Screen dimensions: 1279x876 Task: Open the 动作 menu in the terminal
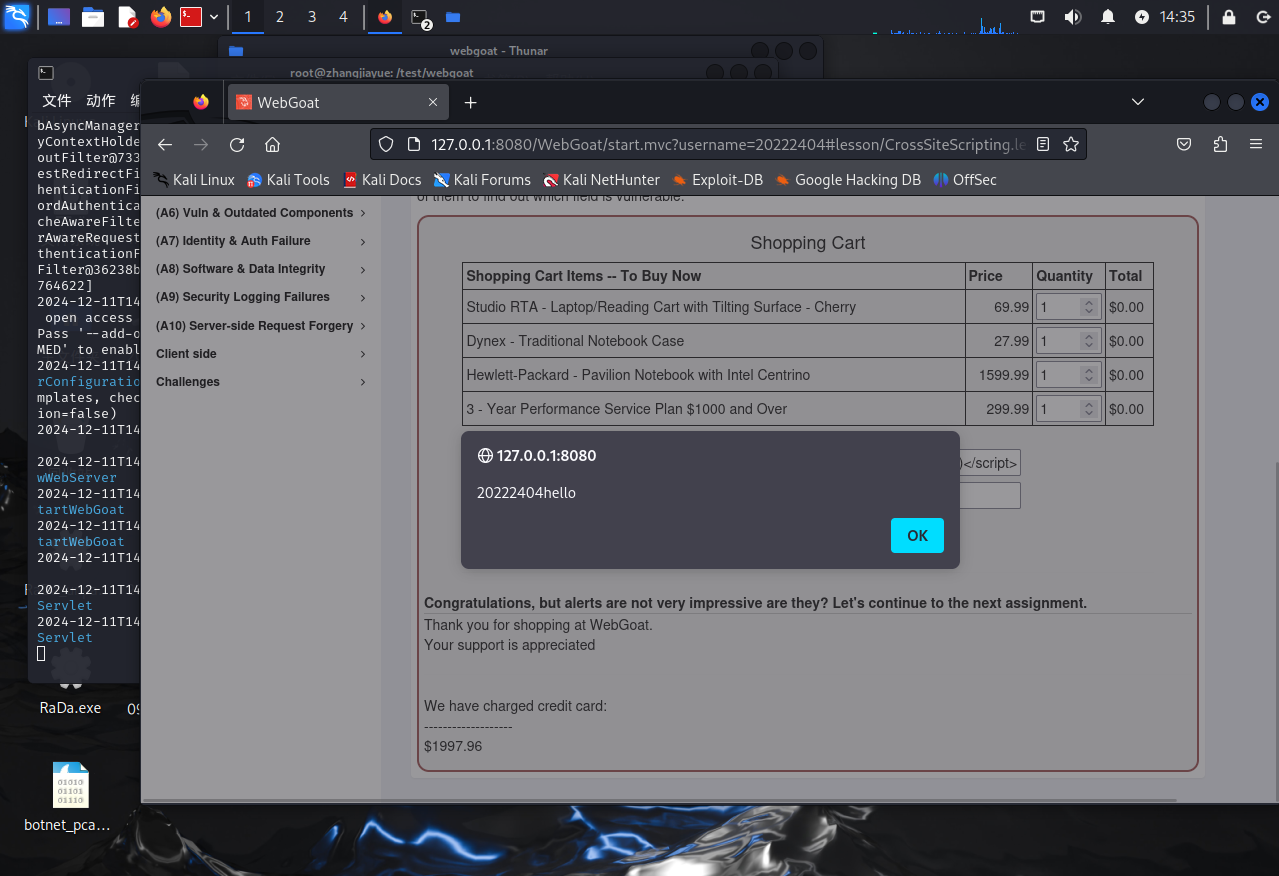[100, 101]
